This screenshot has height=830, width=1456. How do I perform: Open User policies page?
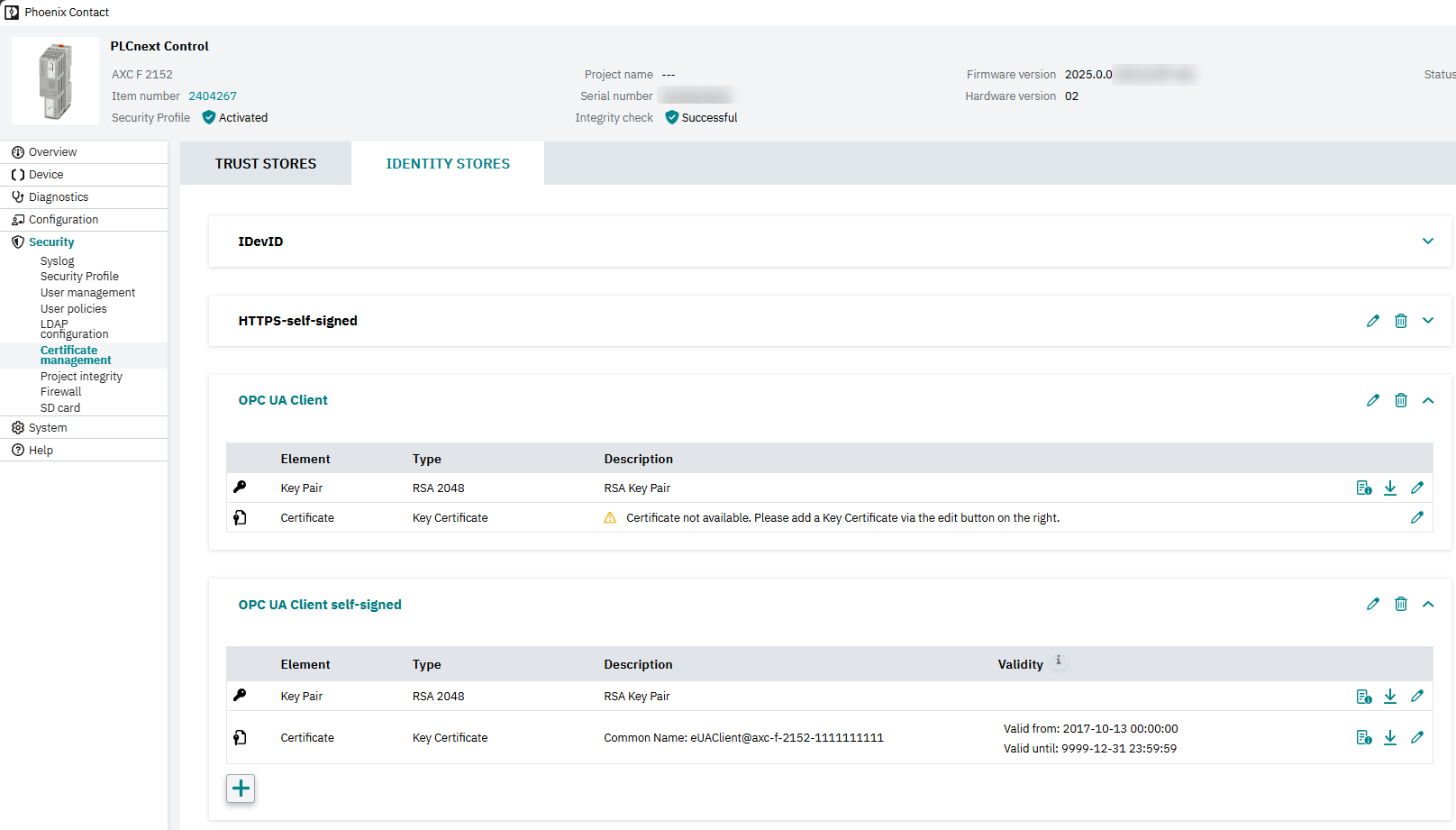tap(73, 309)
